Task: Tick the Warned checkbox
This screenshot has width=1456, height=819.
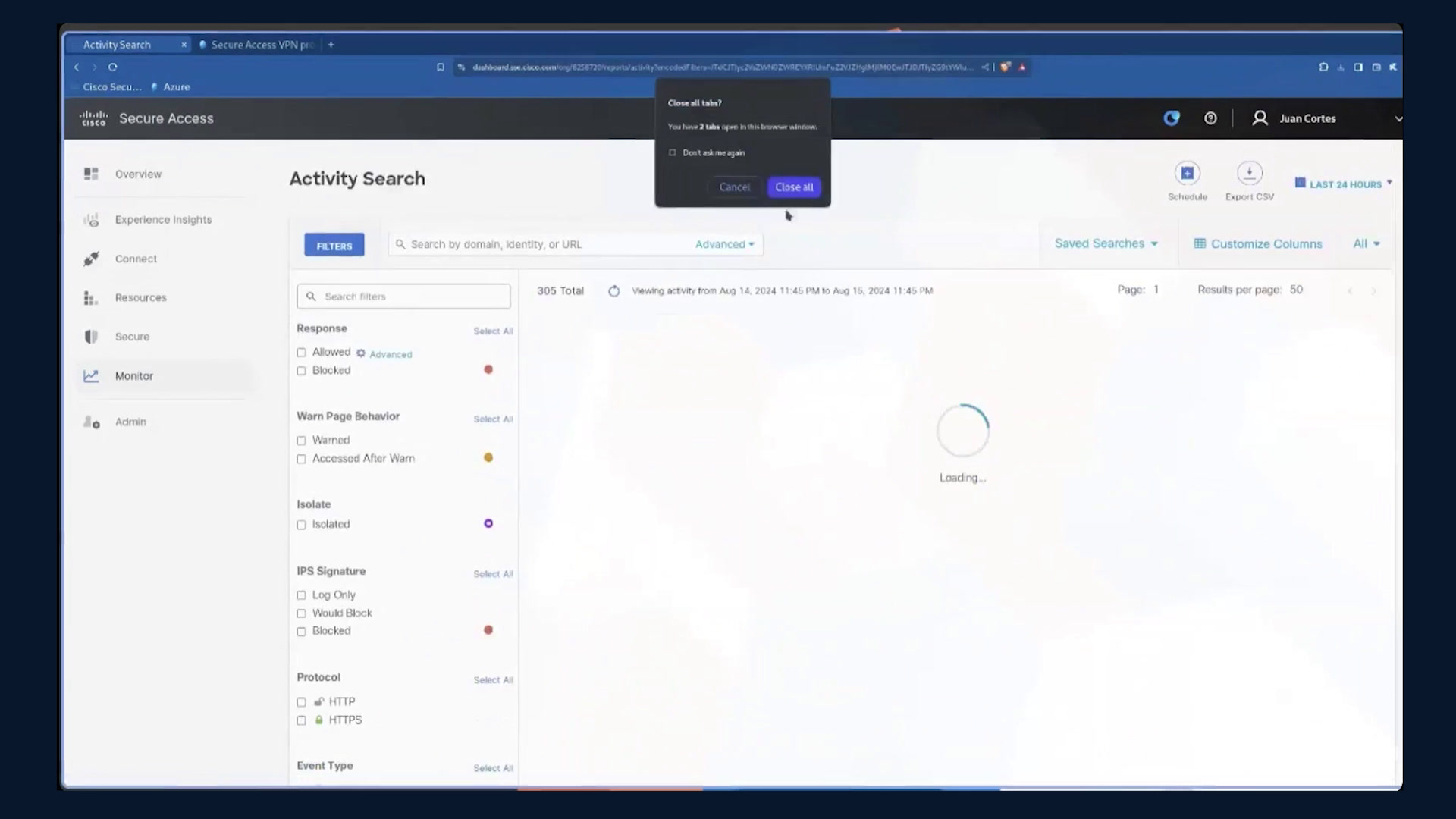Action: (301, 441)
